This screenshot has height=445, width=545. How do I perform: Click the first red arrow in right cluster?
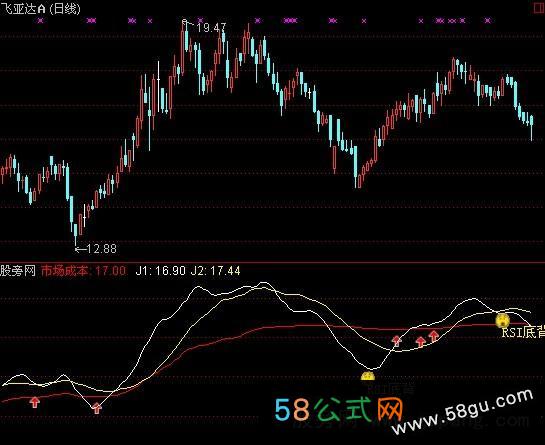397,341
